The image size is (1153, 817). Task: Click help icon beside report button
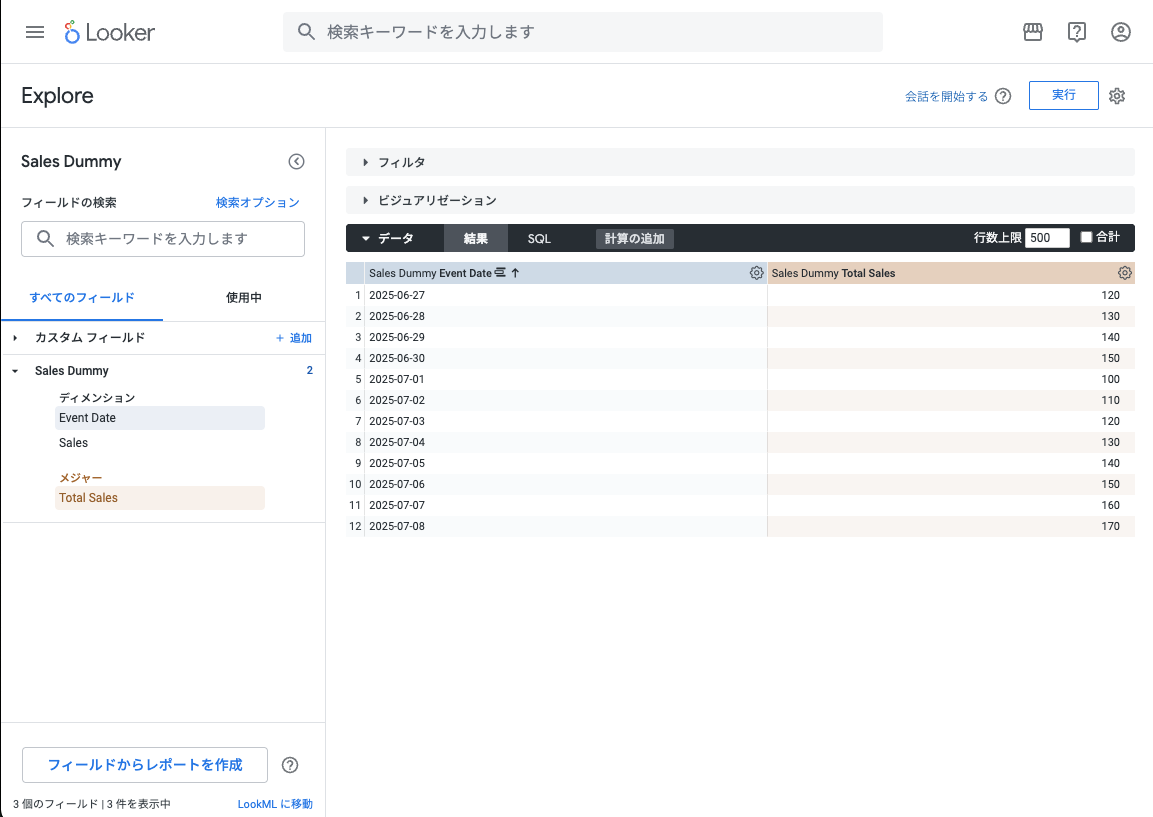click(x=290, y=765)
